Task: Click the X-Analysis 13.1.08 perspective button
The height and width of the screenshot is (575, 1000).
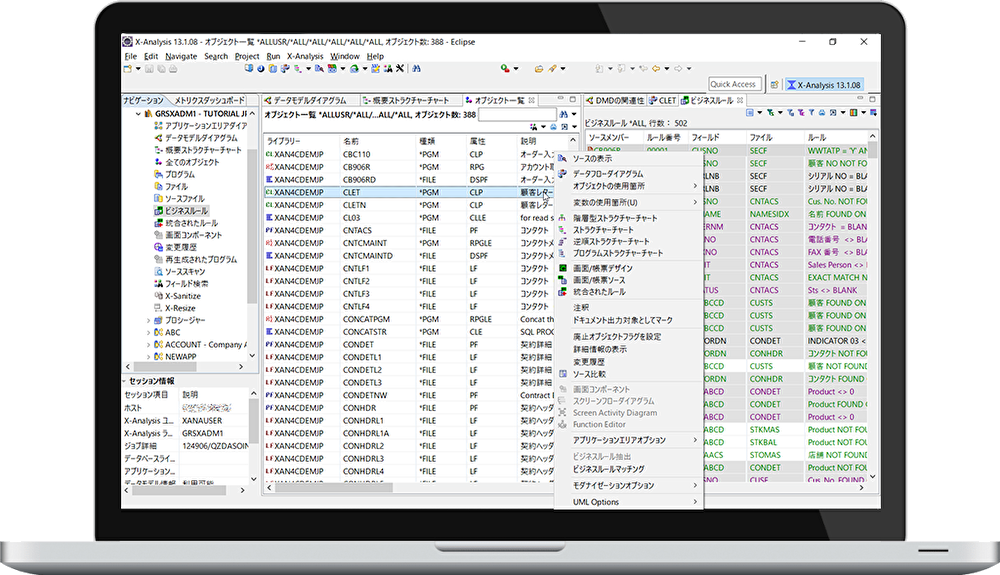Action: click(824, 84)
